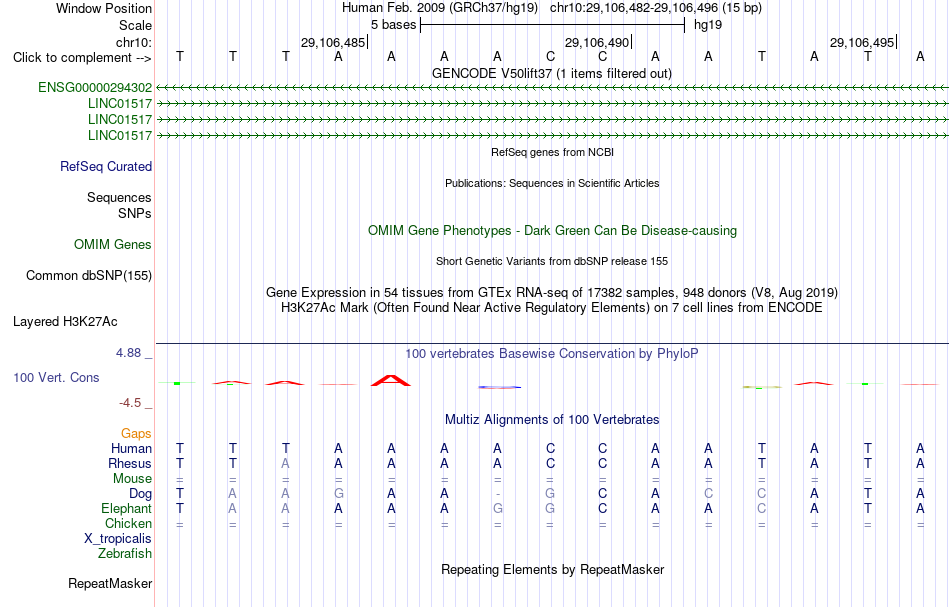Click 'Publications: Sequences in Scientific Articles' title
Viewport: 950px width, 607px height.
point(552,183)
